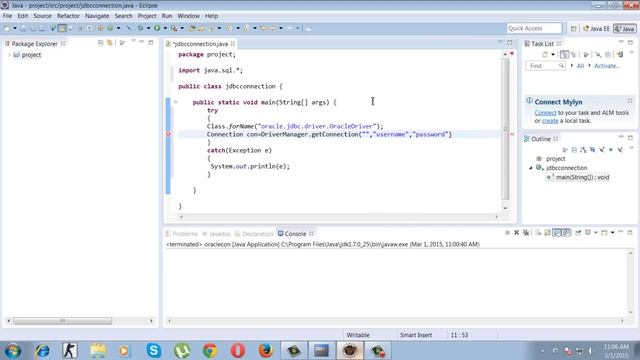Click the error marker on line 11
640x360 pixels.
tap(168, 134)
